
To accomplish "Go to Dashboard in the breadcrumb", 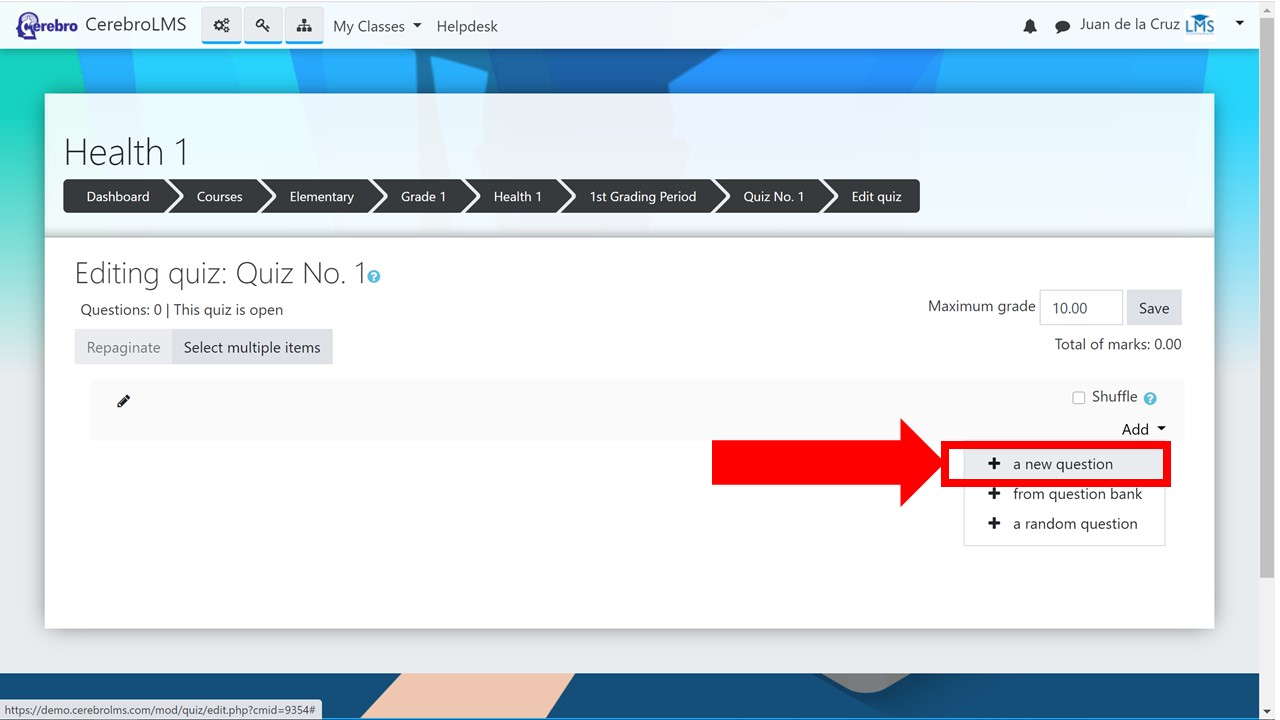I will click(118, 197).
